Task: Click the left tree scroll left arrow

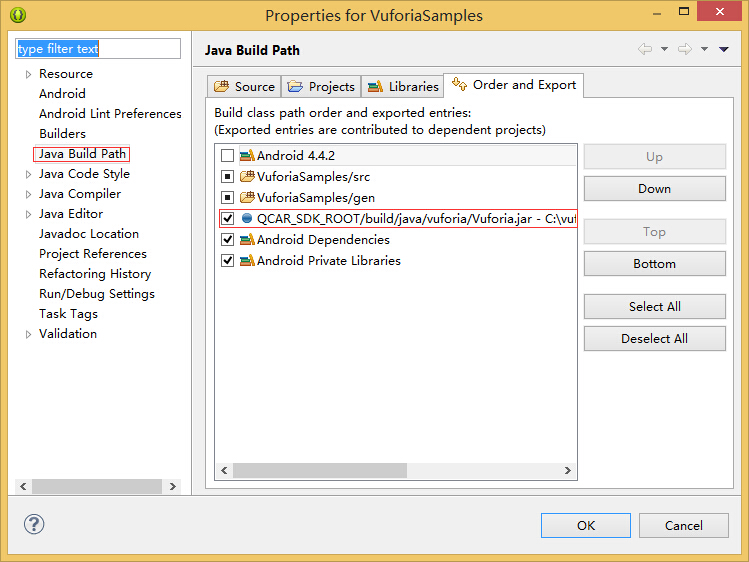Action: pos(23,487)
